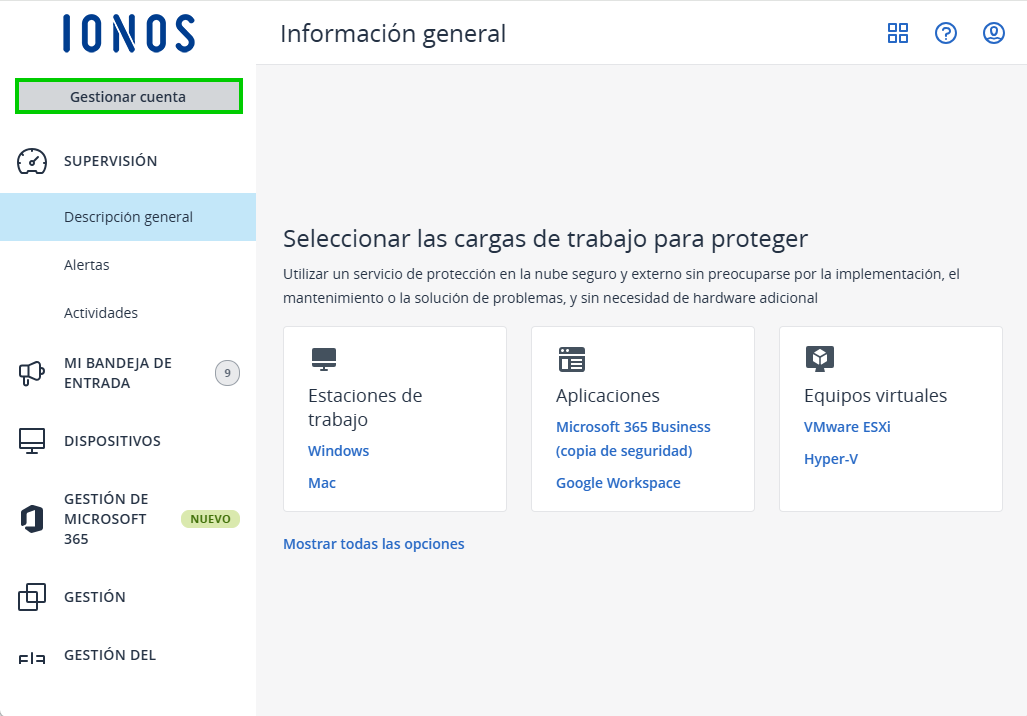Open the Actividades menu item
Viewport: 1027px width, 716px height.
tap(100, 312)
